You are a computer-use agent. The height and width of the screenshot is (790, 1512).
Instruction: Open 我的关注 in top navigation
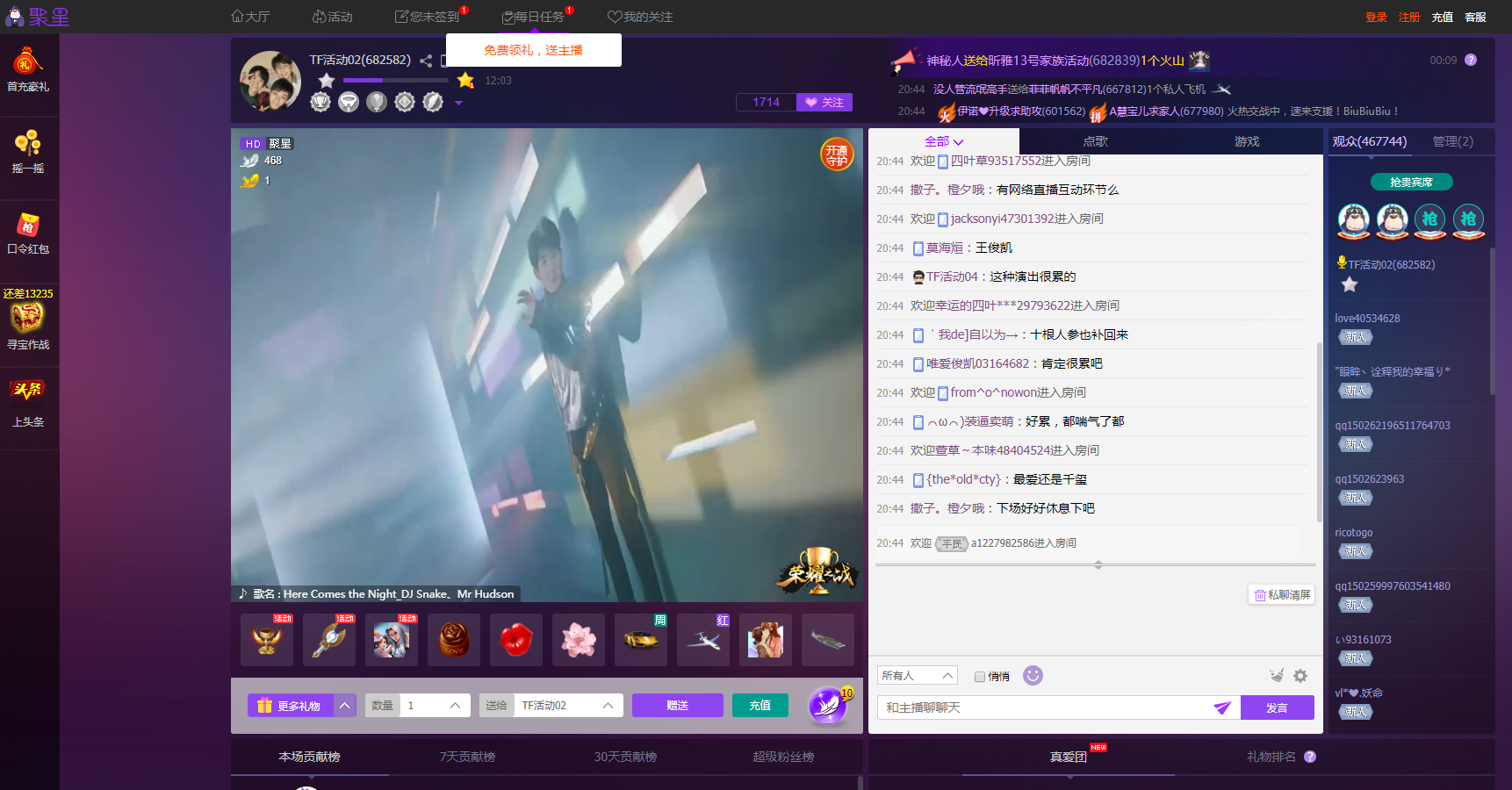click(x=640, y=17)
